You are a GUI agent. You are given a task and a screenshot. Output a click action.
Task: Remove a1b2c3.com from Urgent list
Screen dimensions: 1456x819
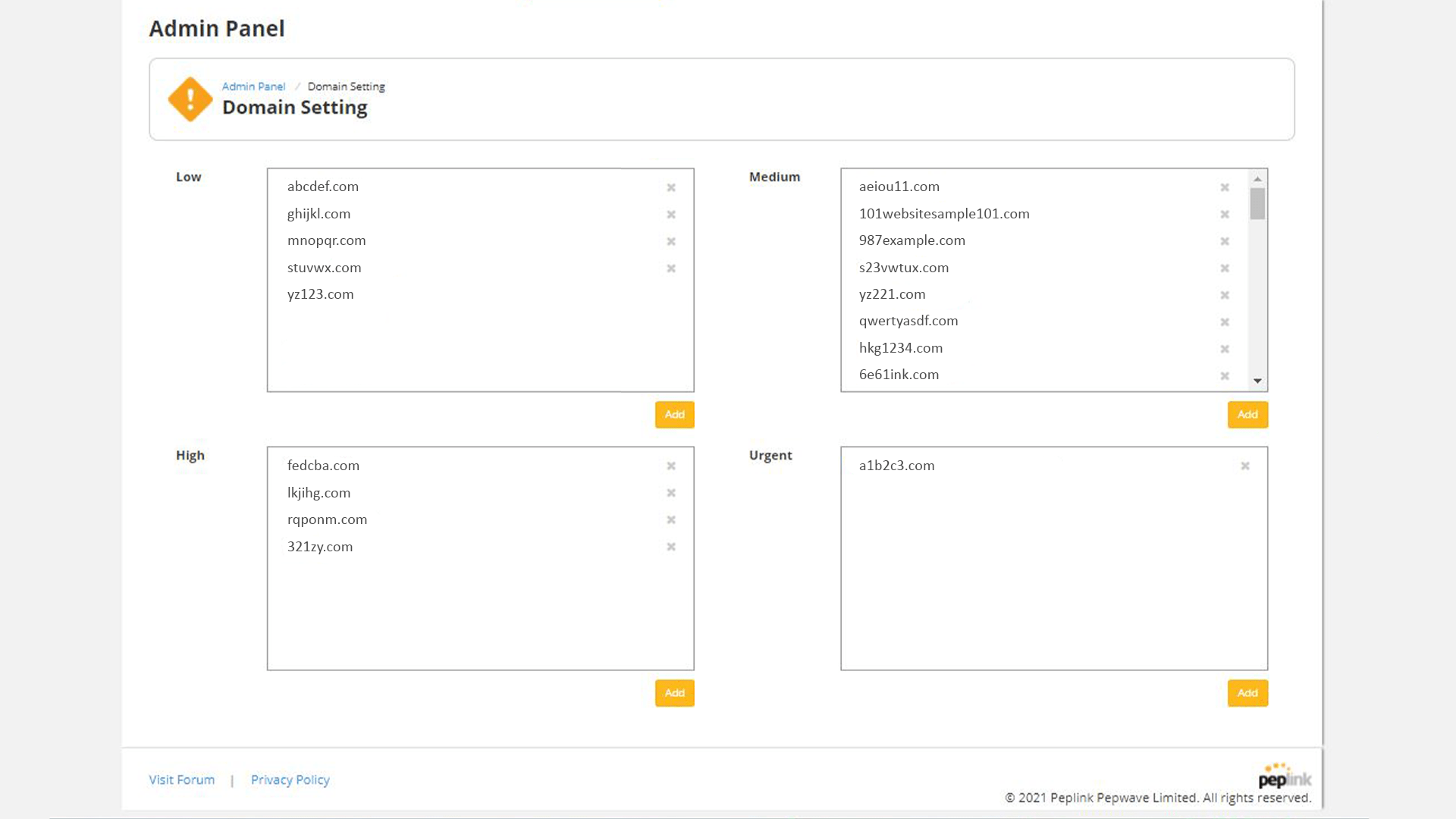pos(1245,466)
